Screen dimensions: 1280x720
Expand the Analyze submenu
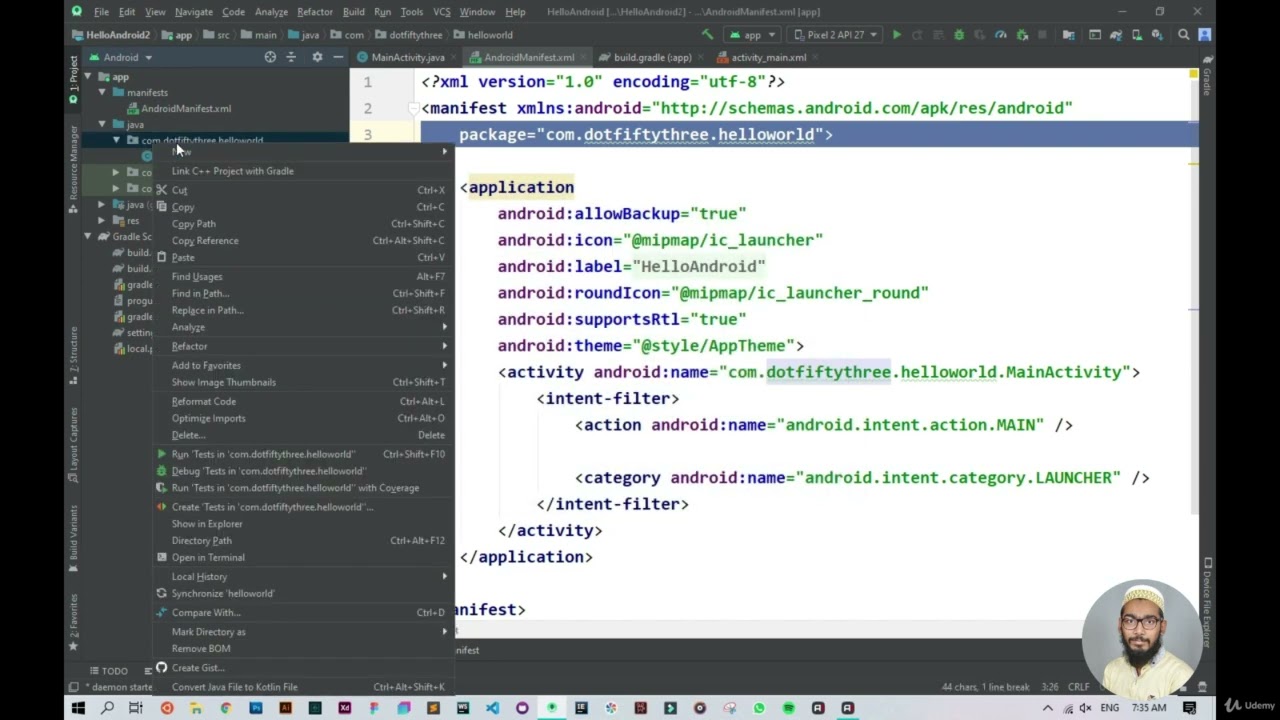304,327
